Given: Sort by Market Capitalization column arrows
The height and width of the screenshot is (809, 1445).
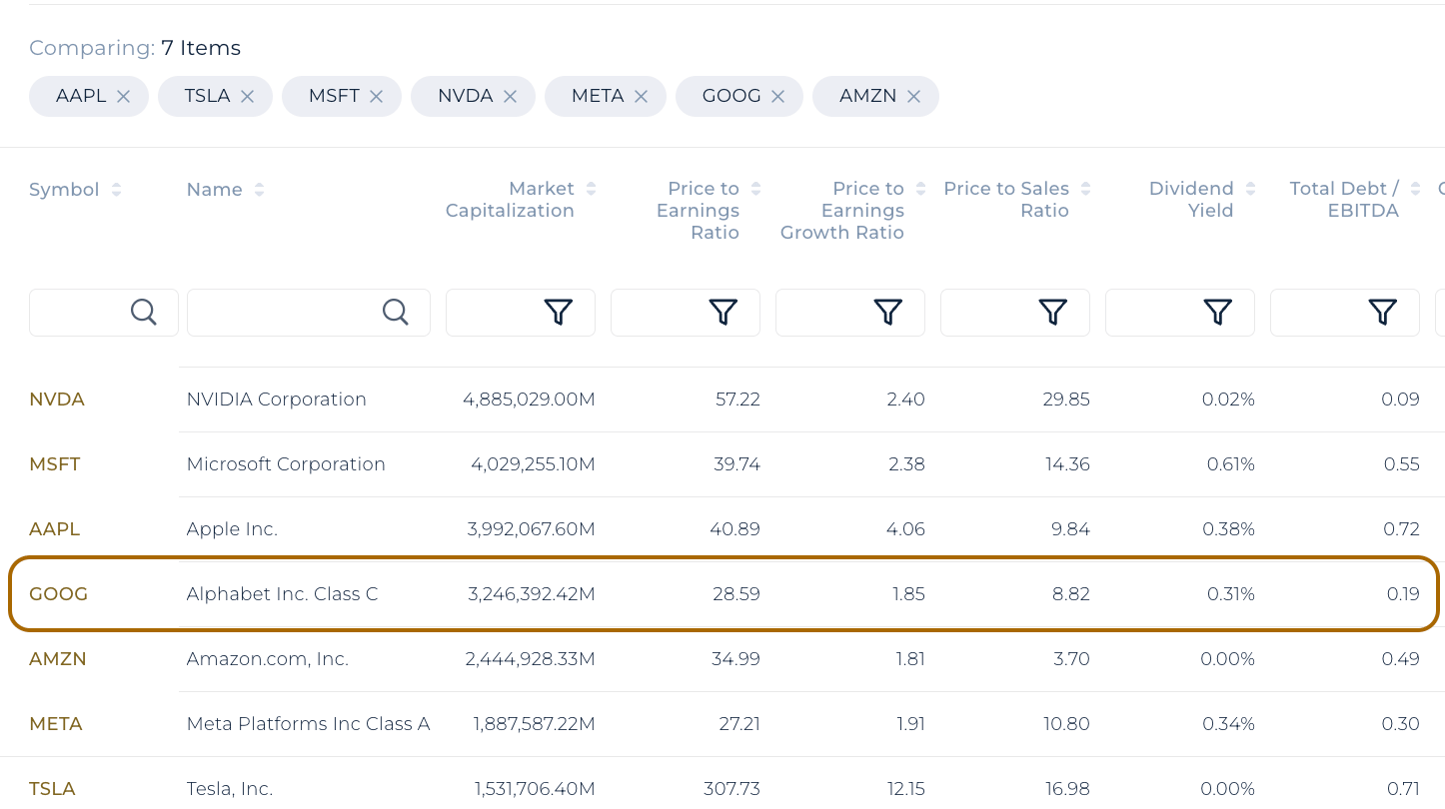Looking at the screenshot, I should [591, 189].
